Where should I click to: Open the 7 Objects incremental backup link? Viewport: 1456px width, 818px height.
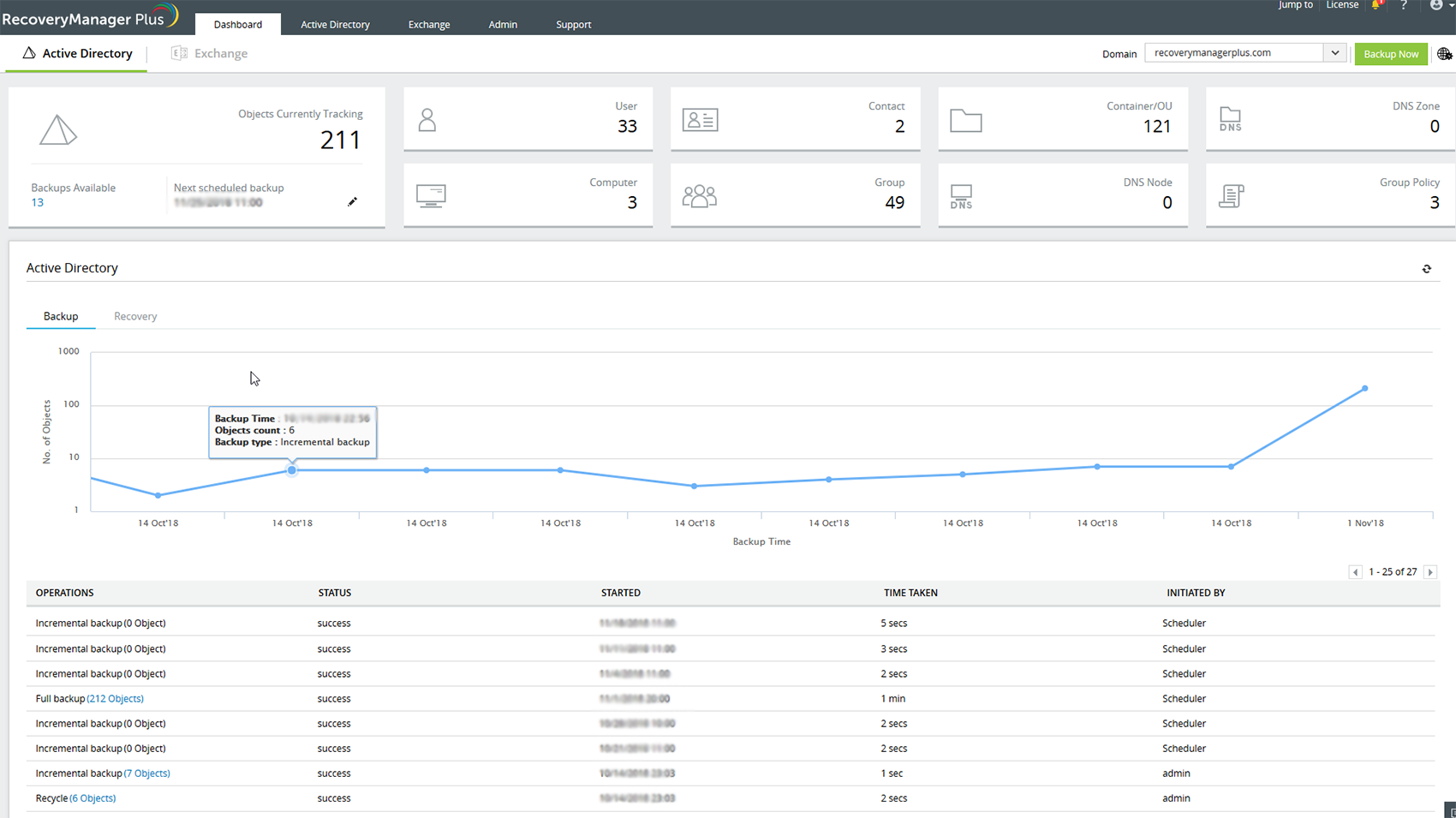pos(147,773)
